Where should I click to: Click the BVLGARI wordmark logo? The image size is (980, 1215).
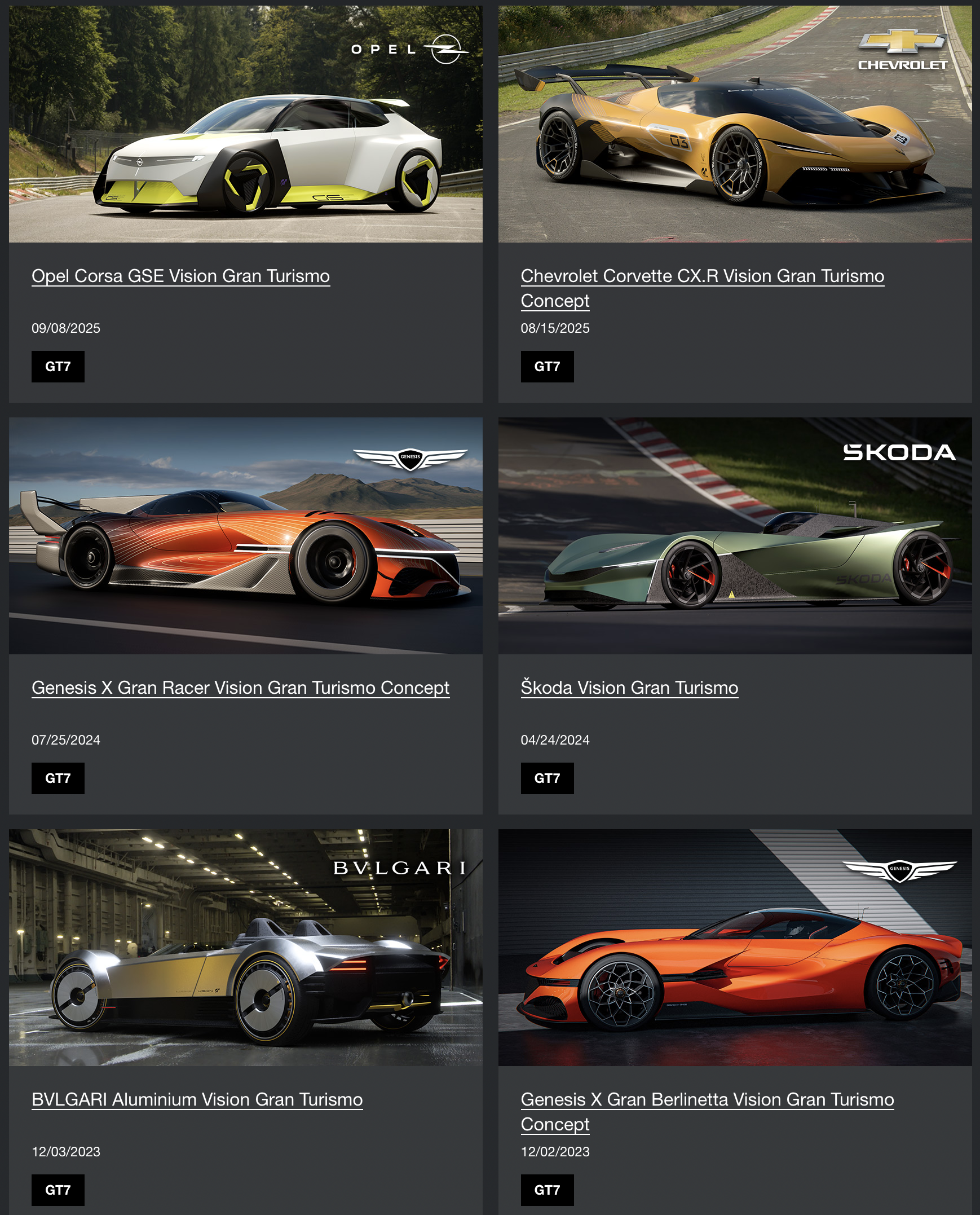pos(400,868)
